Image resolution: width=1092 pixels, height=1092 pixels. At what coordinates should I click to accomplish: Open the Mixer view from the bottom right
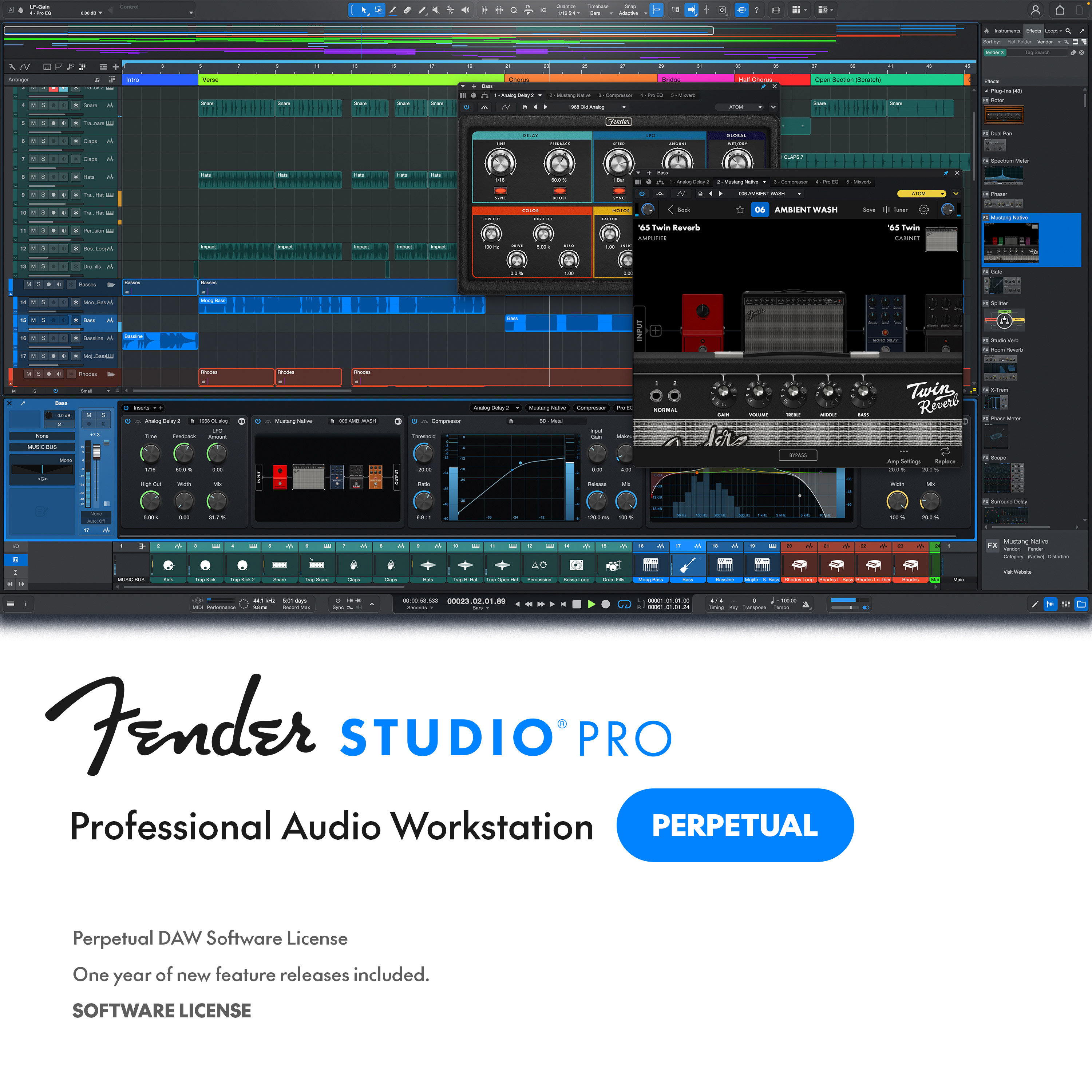[1066, 604]
